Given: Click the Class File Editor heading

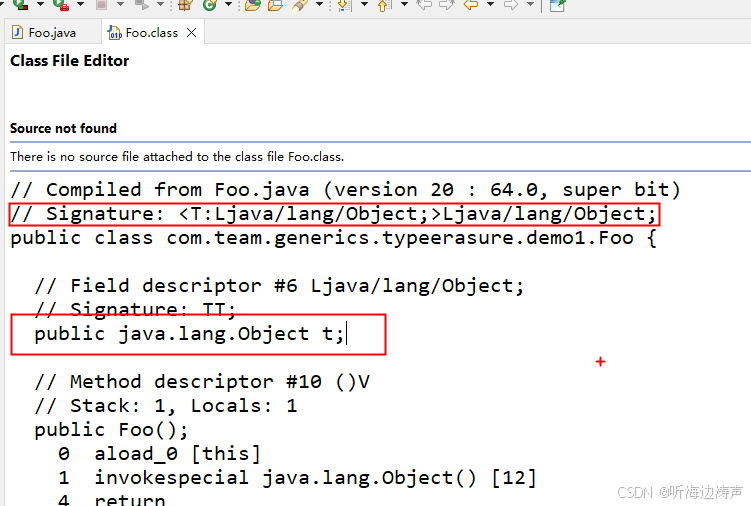Looking at the screenshot, I should tap(69, 61).
